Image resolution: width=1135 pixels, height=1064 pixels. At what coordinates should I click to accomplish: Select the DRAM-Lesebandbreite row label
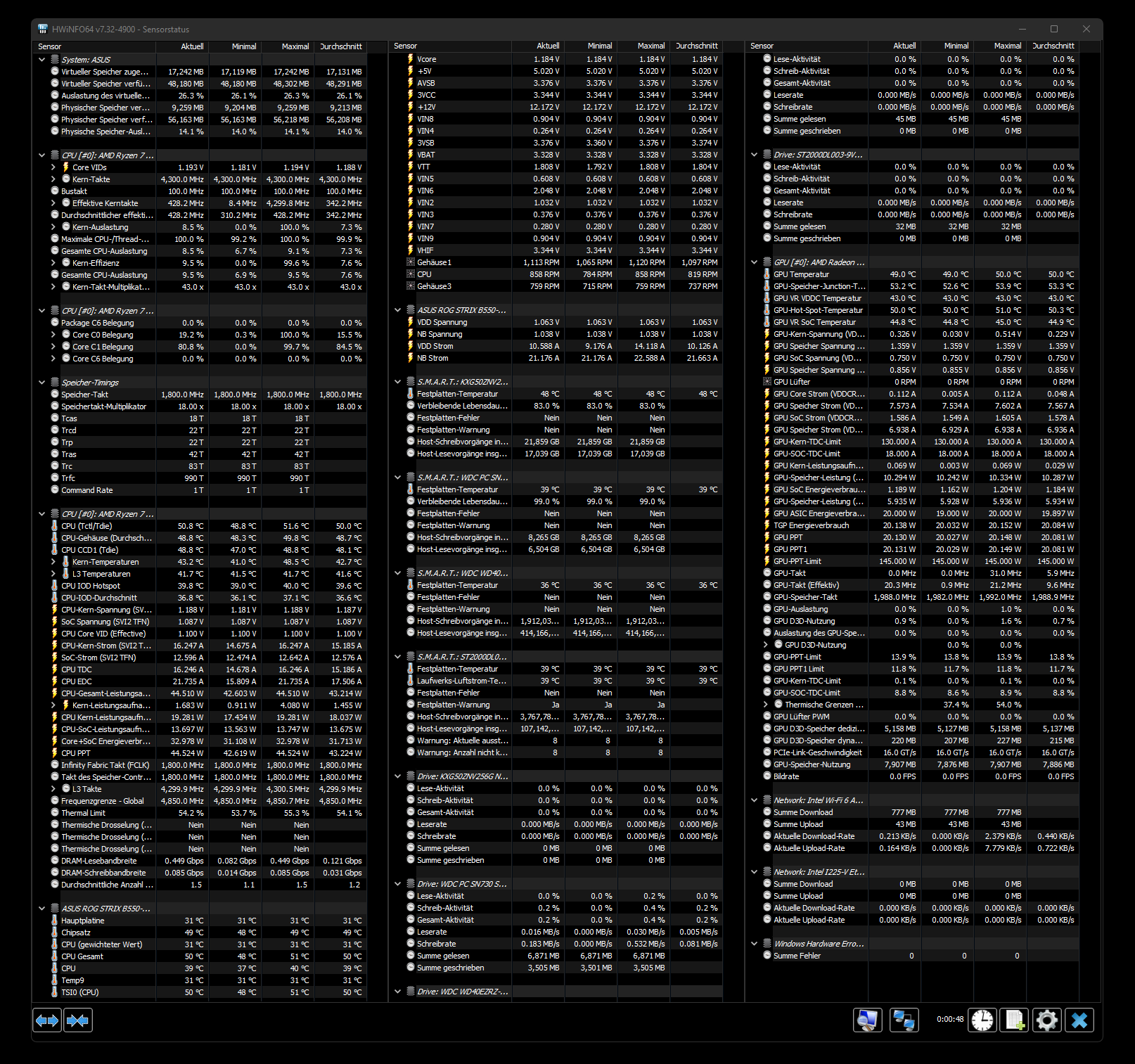[98, 861]
